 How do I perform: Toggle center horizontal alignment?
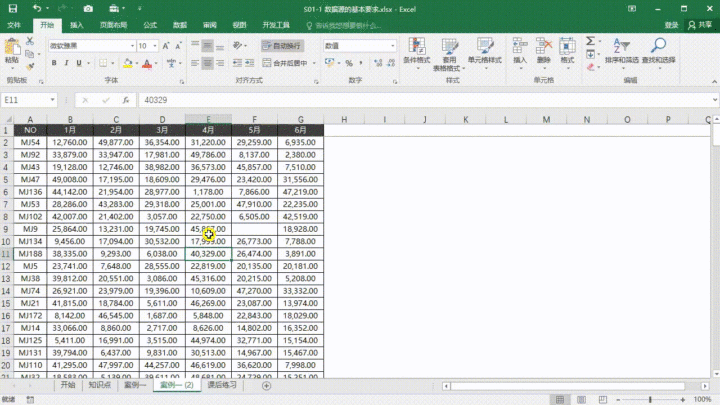click(208, 63)
